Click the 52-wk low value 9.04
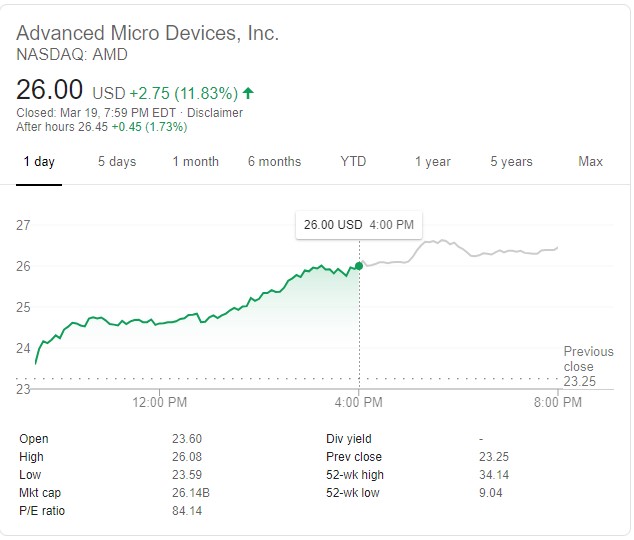The width and height of the screenshot is (634, 540). click(491, 493)
